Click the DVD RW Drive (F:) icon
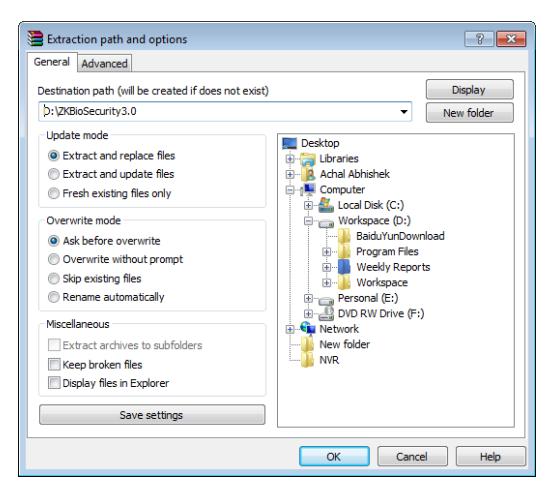The height and width of the screenshot is (492, 558). point(326,313)
